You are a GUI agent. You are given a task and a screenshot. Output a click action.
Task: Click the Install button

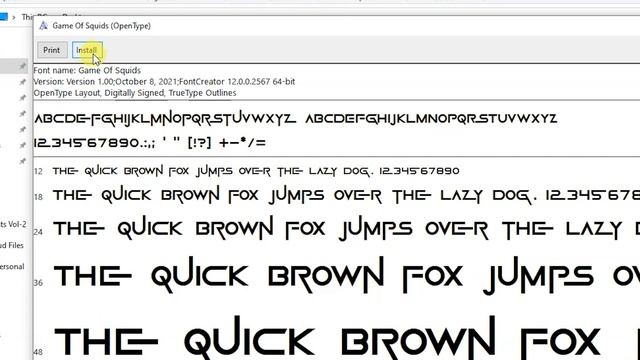(x=87, y=50)
